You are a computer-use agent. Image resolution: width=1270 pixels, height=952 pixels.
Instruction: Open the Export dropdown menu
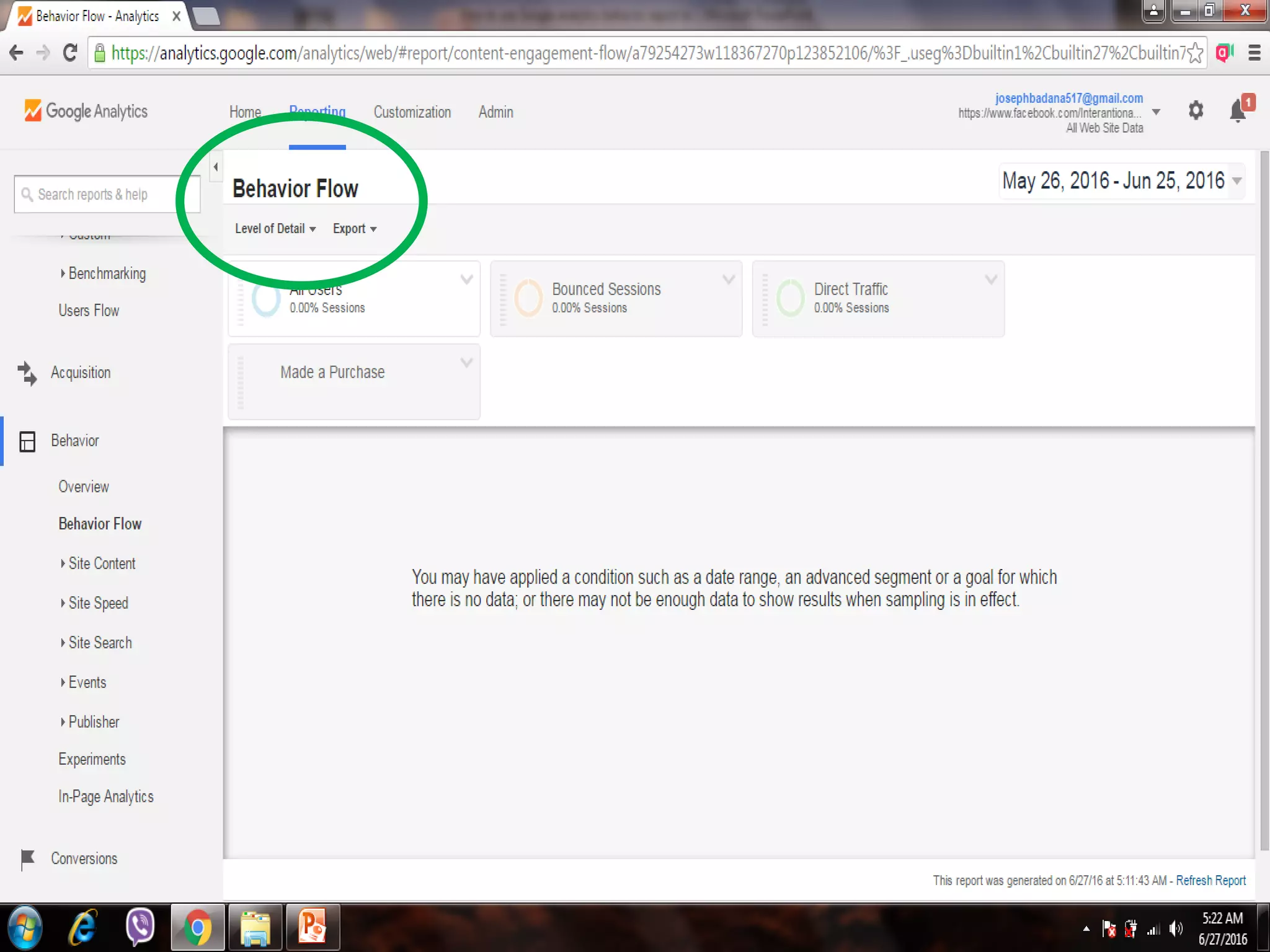(x=354, y=229)
